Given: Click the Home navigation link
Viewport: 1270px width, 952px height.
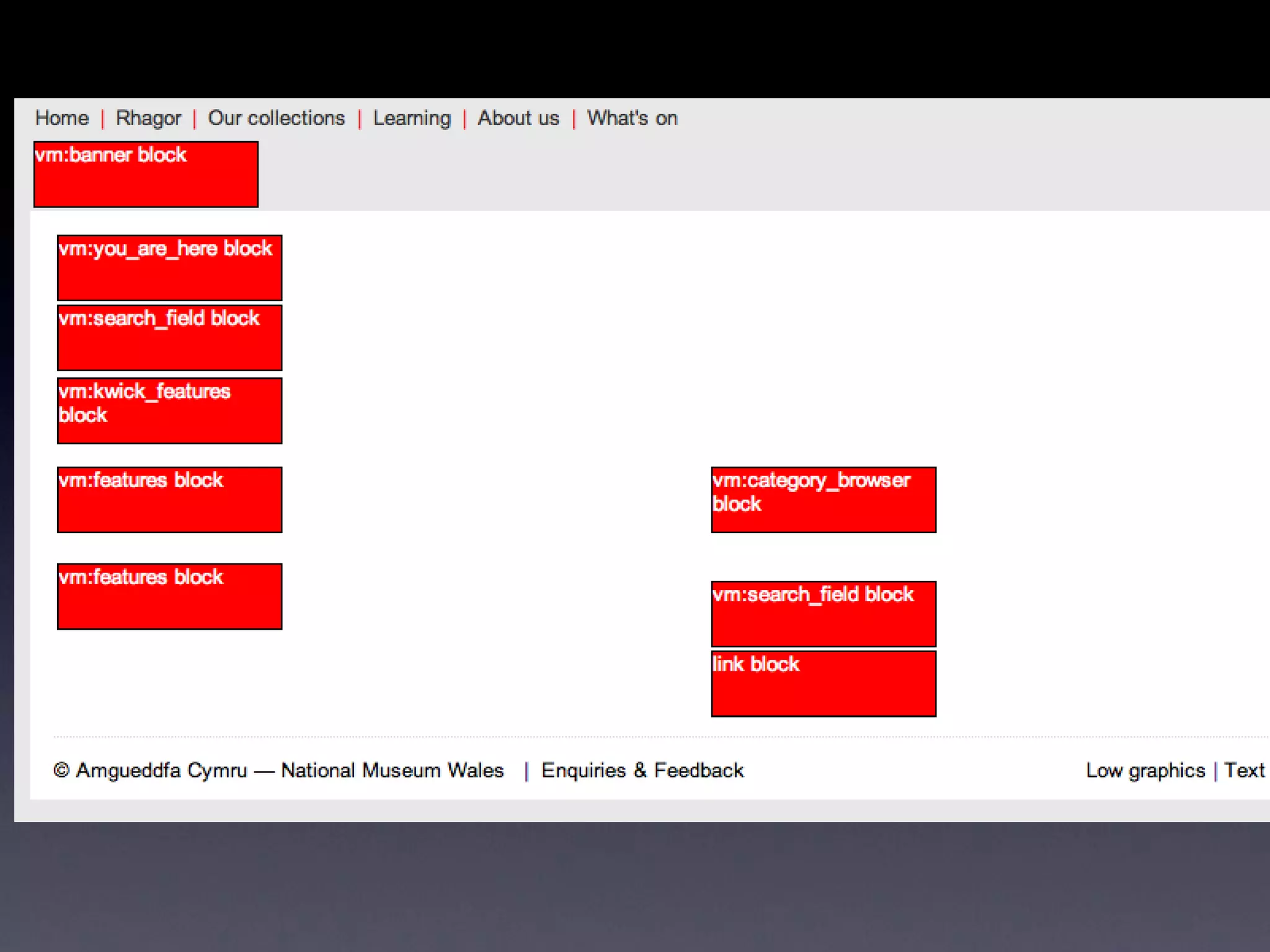Looking at the screenshot, I should pyautogui.click(x=62, y=118).
